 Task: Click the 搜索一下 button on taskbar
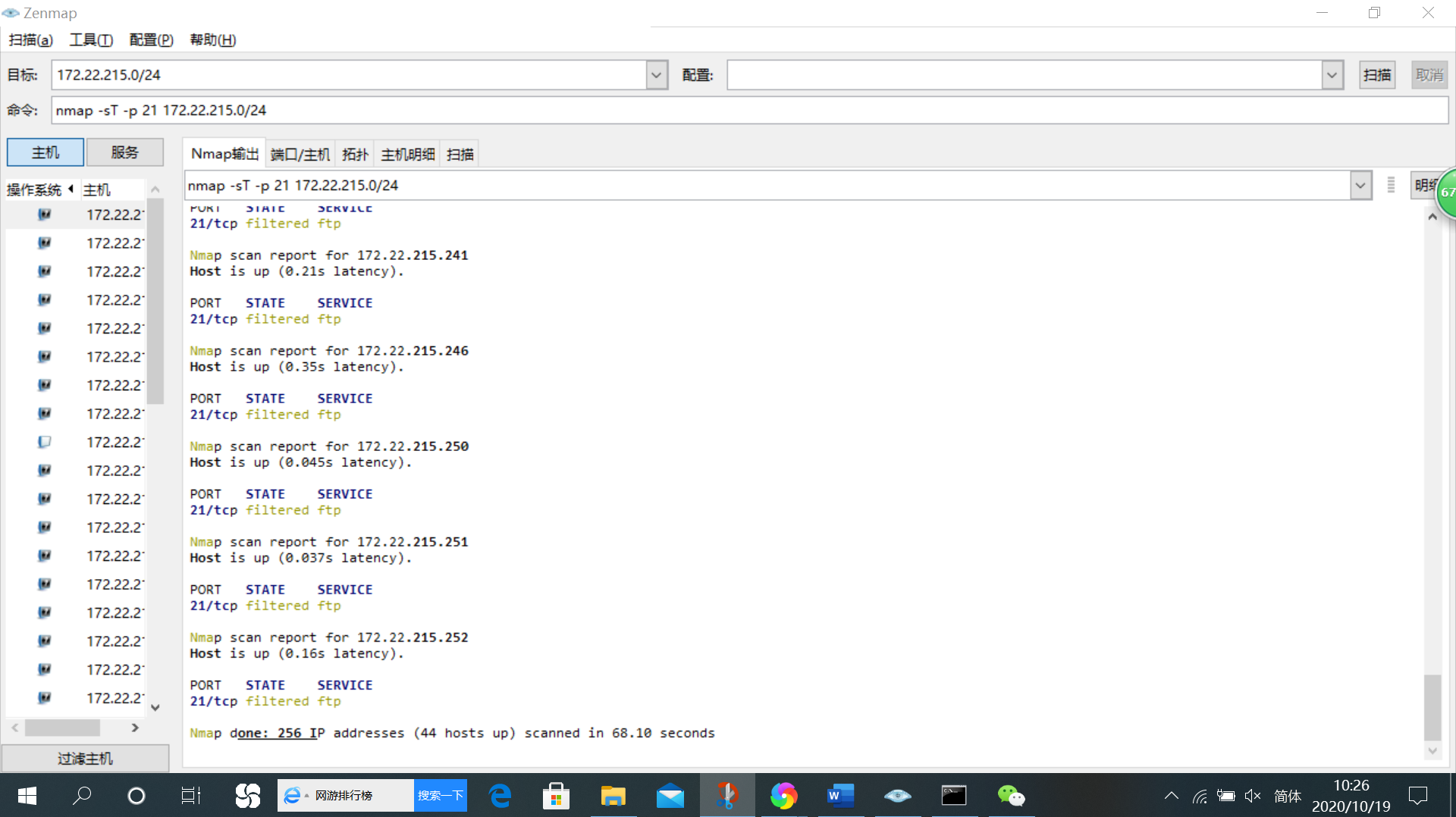click(441, 795)
